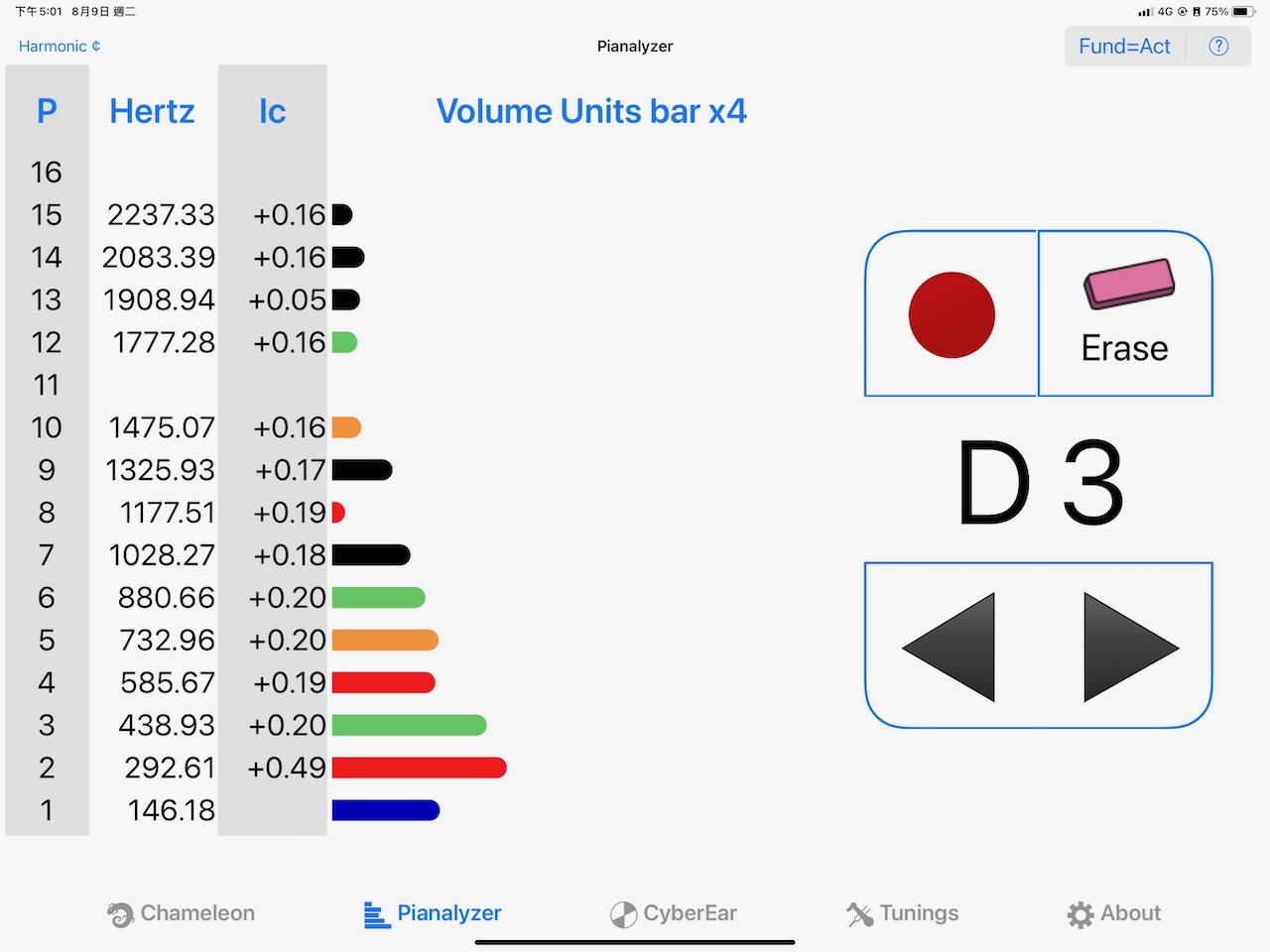Tap the Hertz column header
This screenshot has width=1270, height=952.
coord(152,112)
